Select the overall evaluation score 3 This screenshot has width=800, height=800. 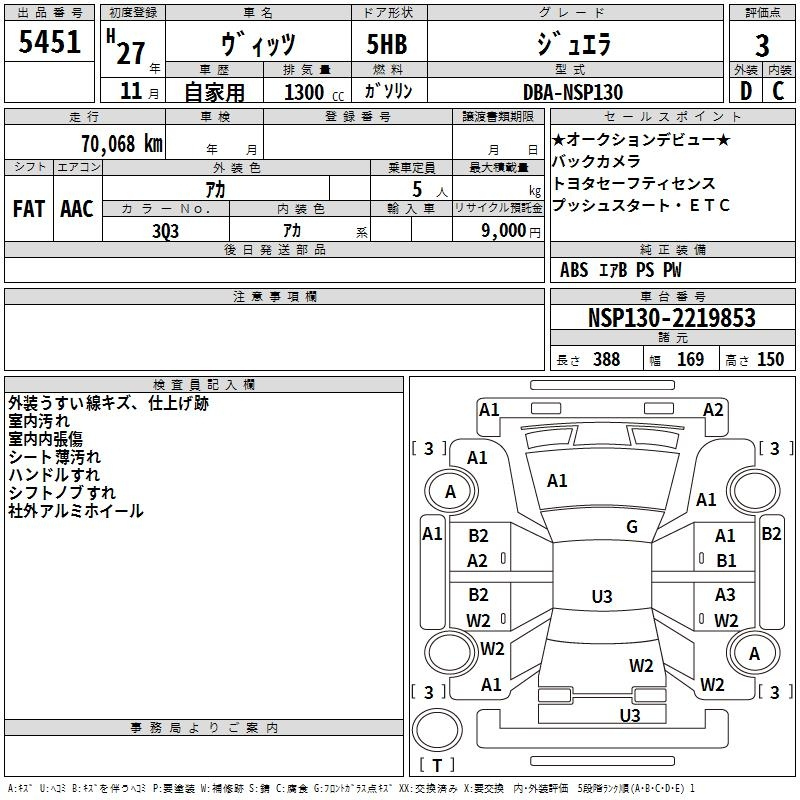762,45
